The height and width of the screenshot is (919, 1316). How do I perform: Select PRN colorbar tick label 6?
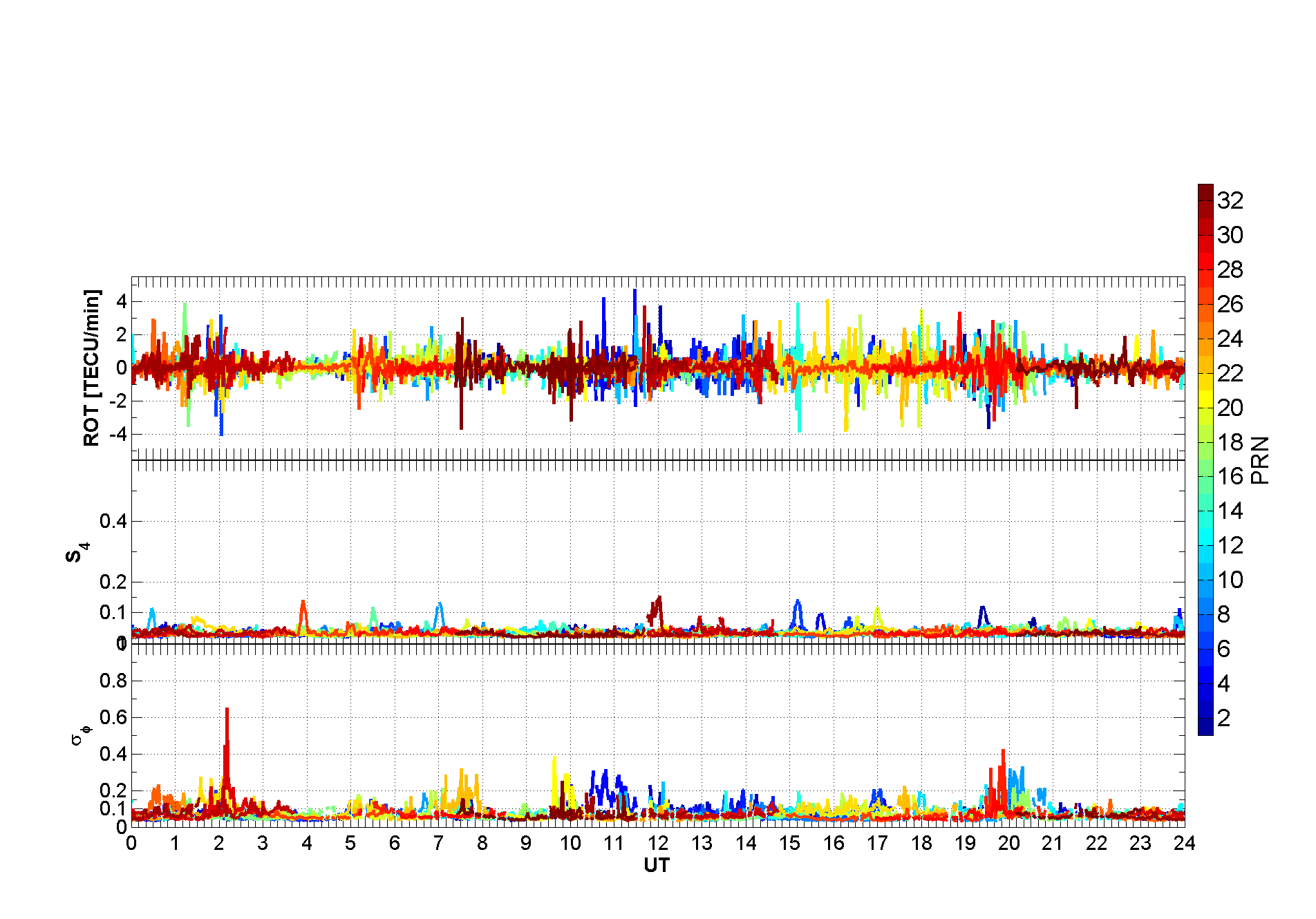click(1224, 649)
